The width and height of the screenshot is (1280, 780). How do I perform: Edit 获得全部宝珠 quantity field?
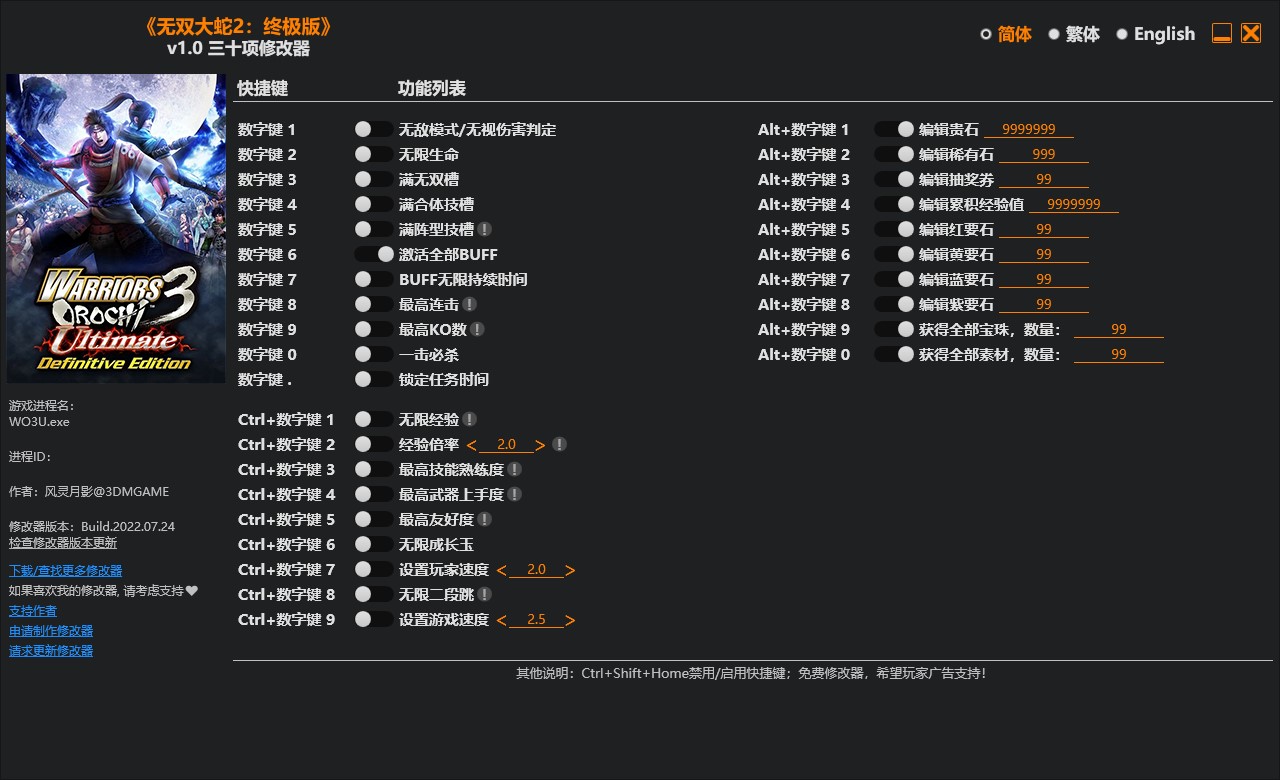pos(1119,329)
